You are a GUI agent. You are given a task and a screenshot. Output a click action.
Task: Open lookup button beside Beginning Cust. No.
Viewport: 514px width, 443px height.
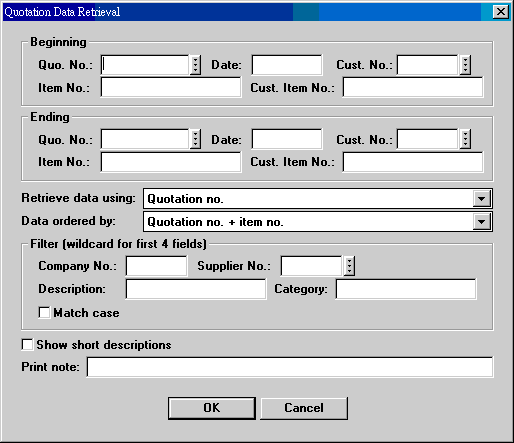point(465,65)
